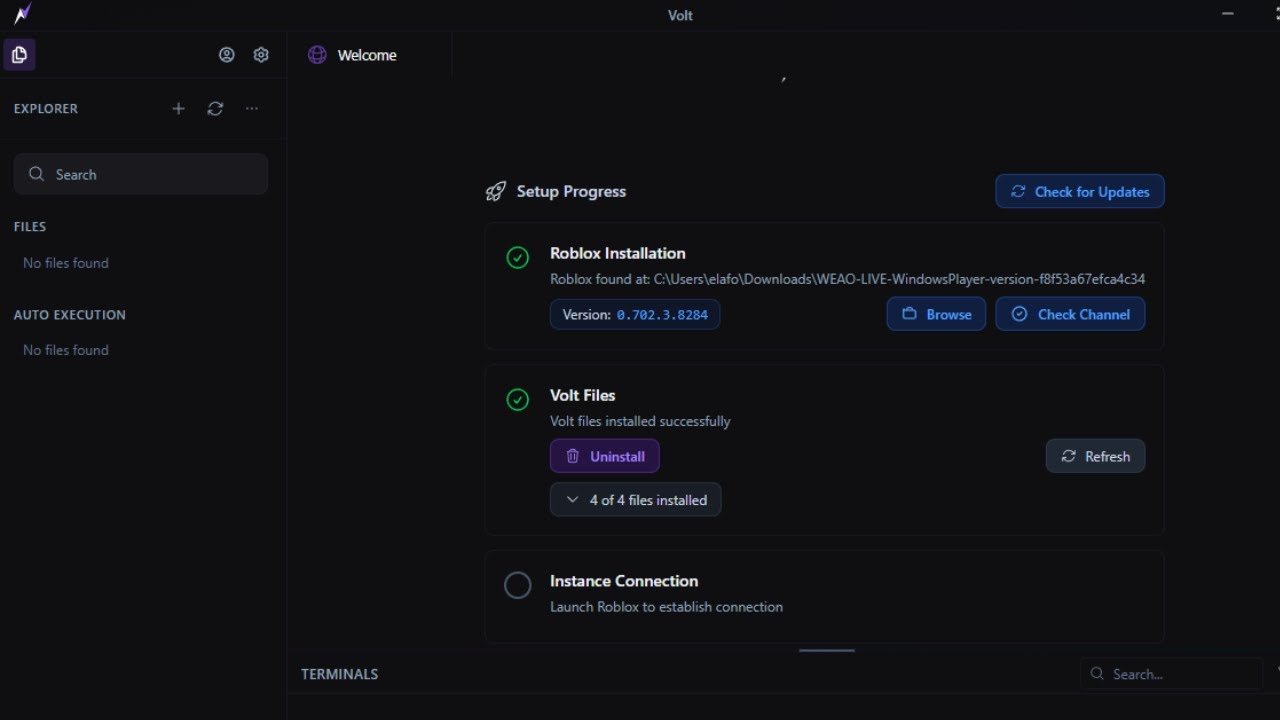Browse for the Roblox installation folder

point(936,314)
